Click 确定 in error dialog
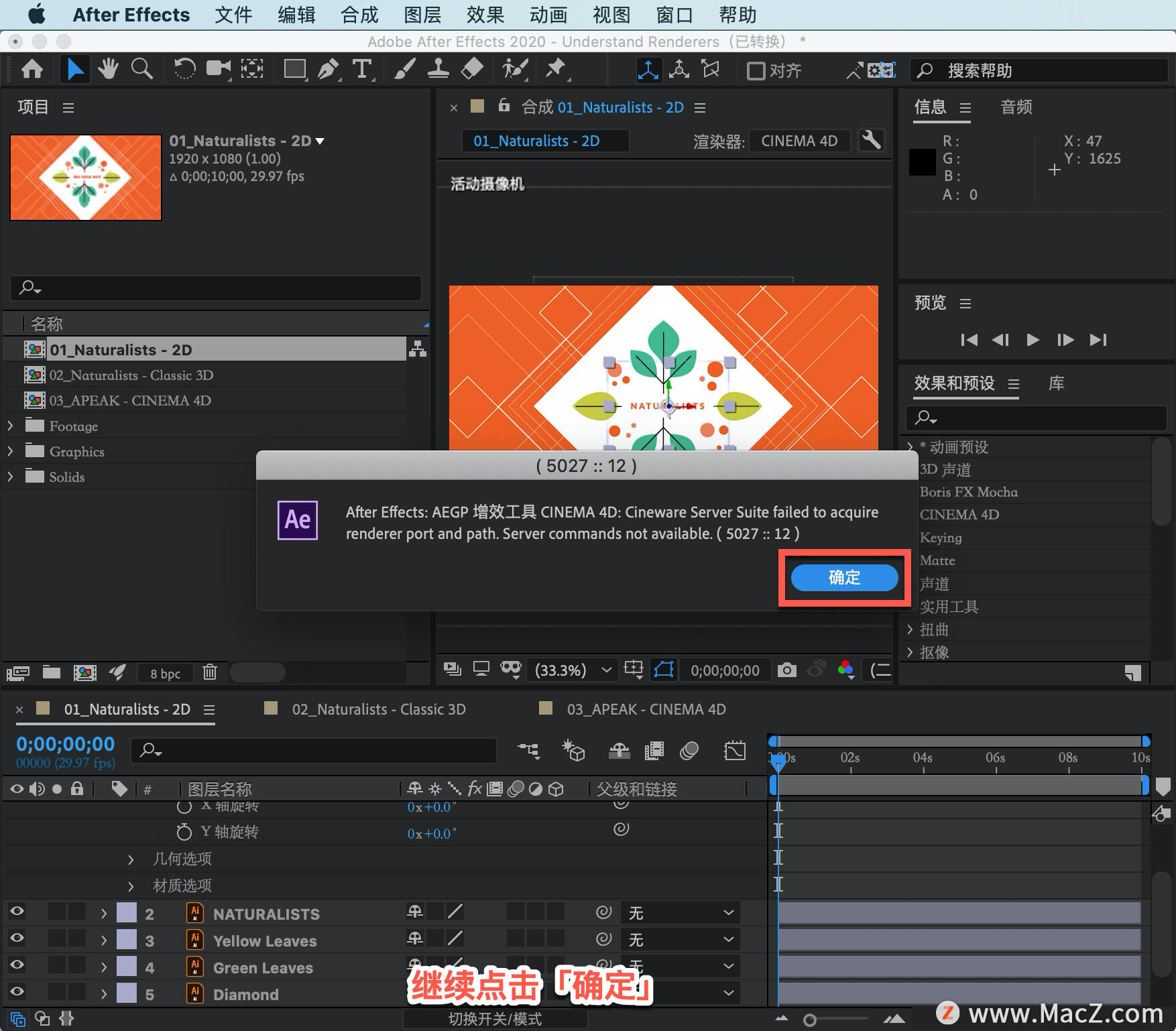The height and width of the screenshot is (1031, 1176). [844, 577]
